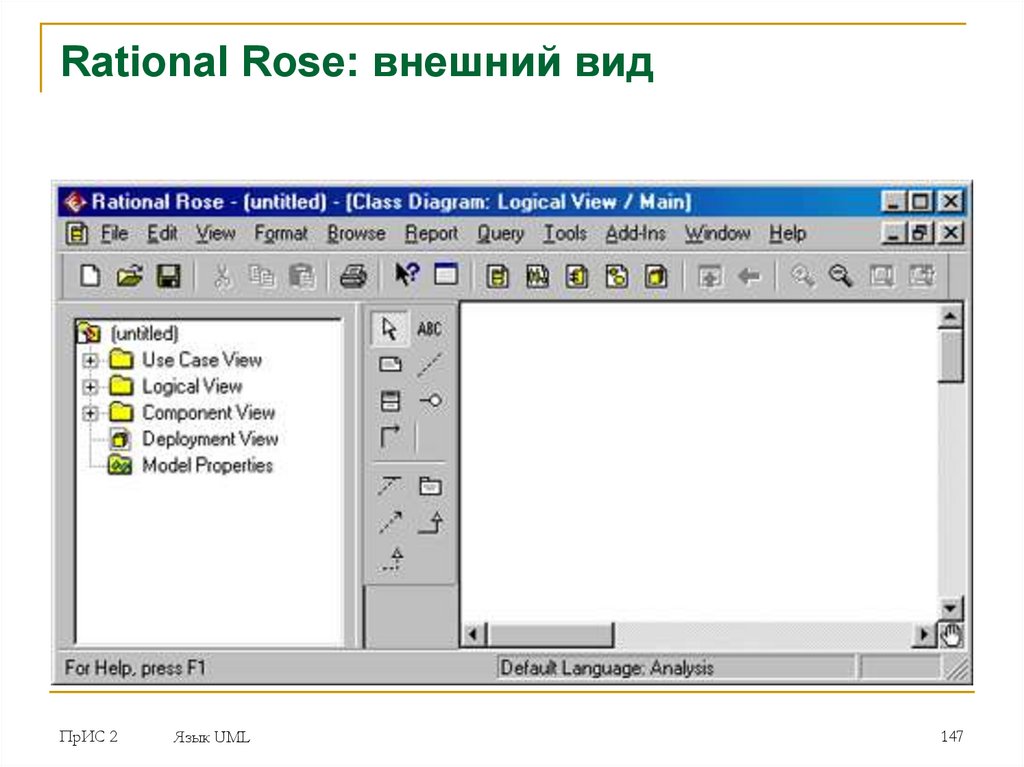Select Deployment View in the browser tree
Screen dimensions: 1024x767
coord(210,439)
